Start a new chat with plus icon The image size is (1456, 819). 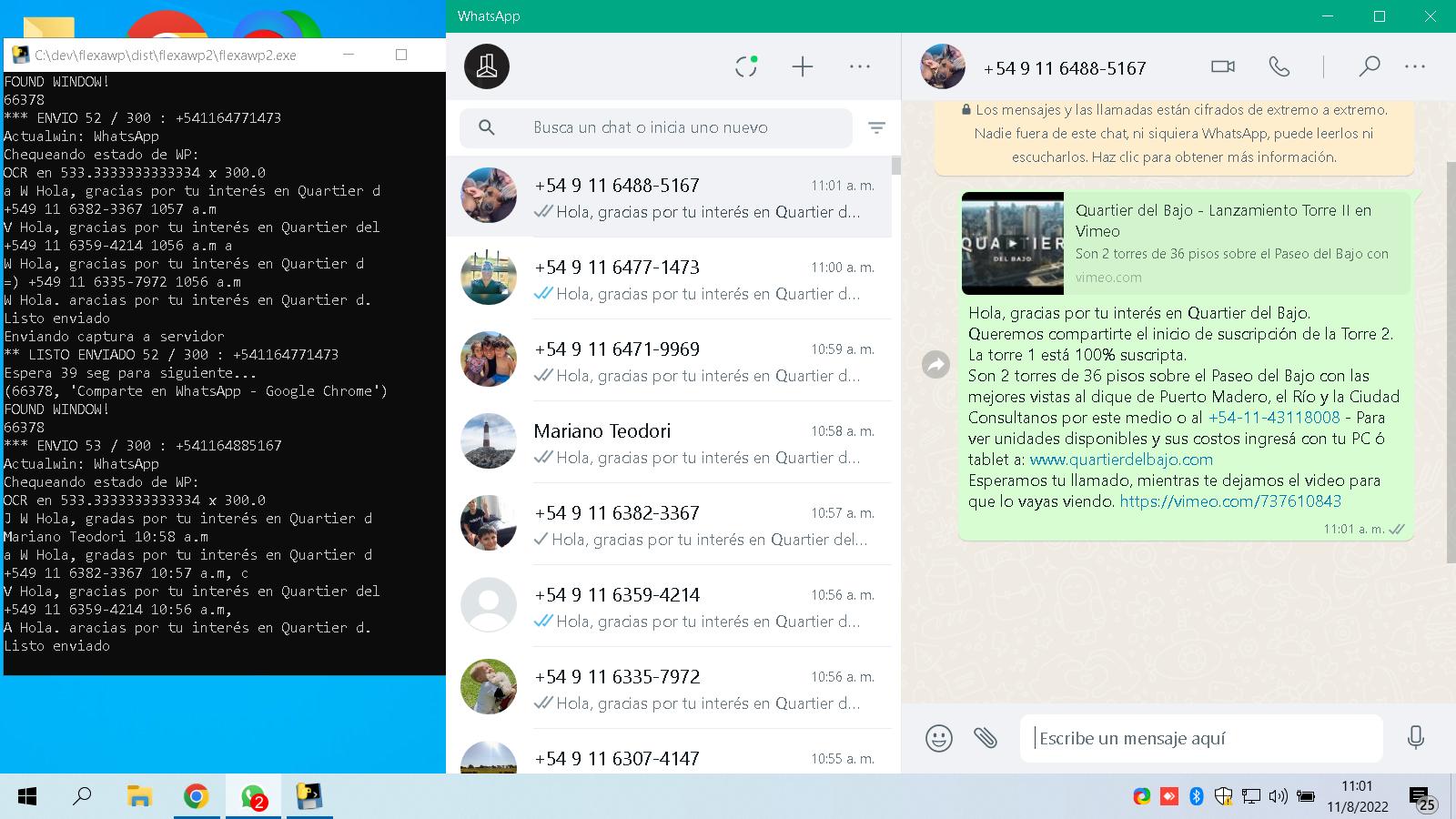tap(803, 66)
